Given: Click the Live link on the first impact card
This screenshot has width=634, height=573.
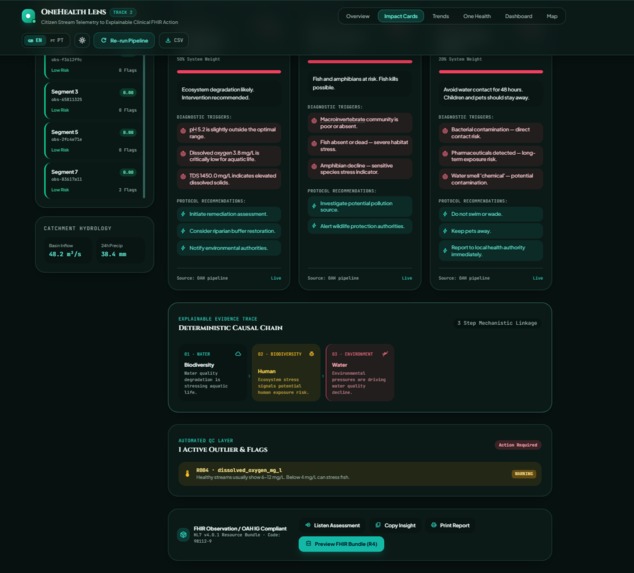Looking at the screenshot, I should 276,278.
